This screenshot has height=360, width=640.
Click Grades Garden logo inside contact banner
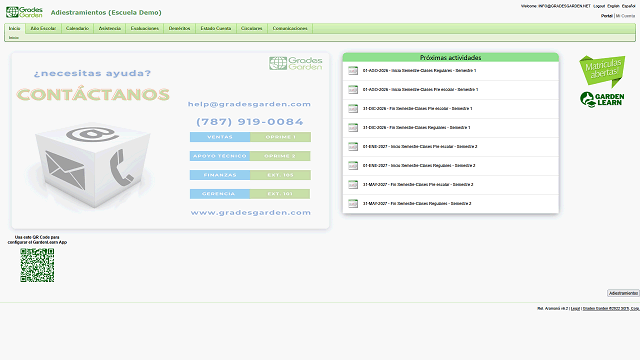(296, 63)
